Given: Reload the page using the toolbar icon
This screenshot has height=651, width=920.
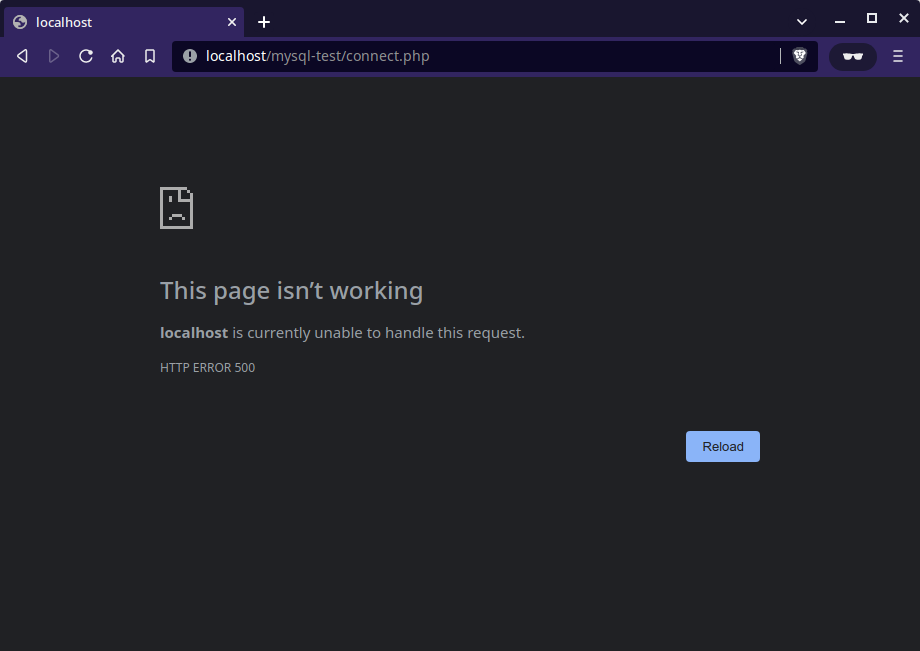Looking at the screenshot, I should pos(86,56).
